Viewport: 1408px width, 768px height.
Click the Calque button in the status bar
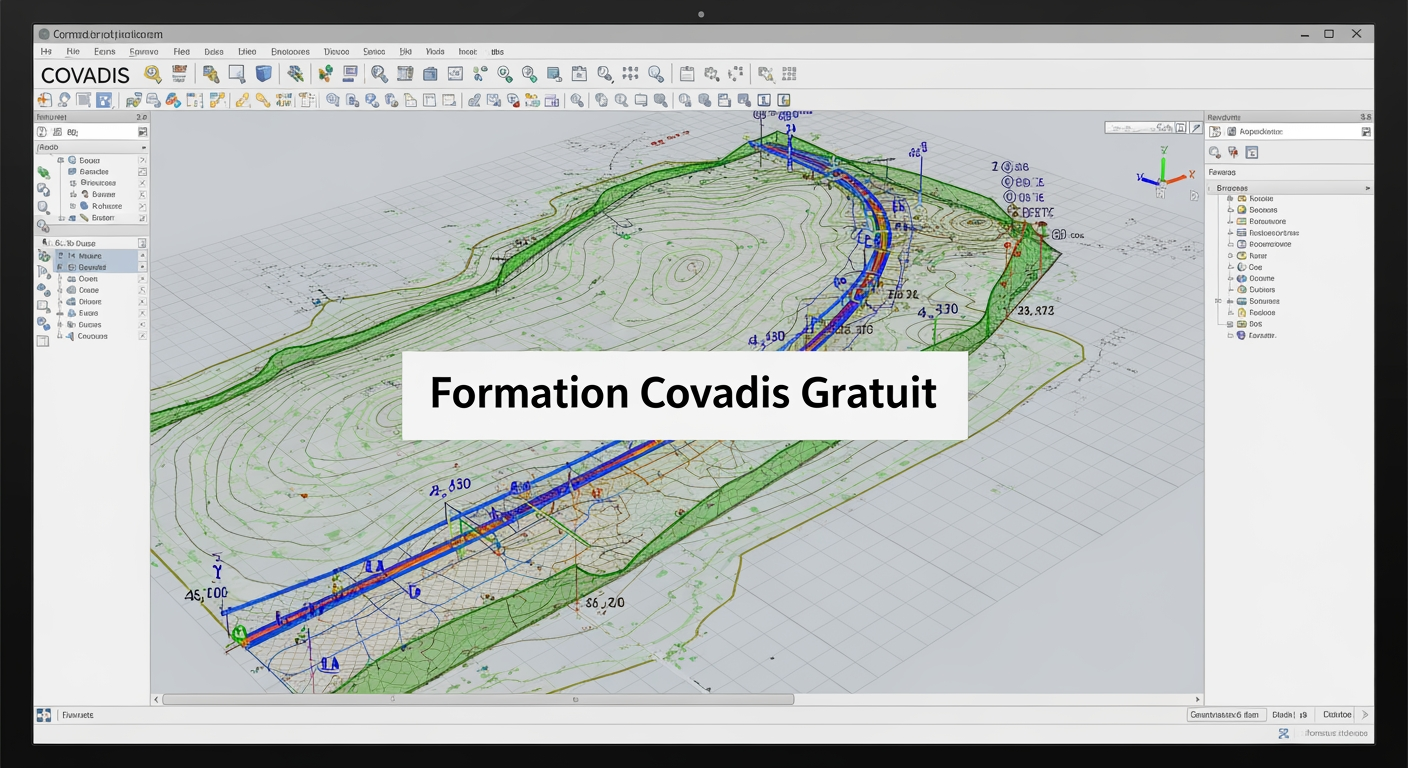click(1337, 714)
